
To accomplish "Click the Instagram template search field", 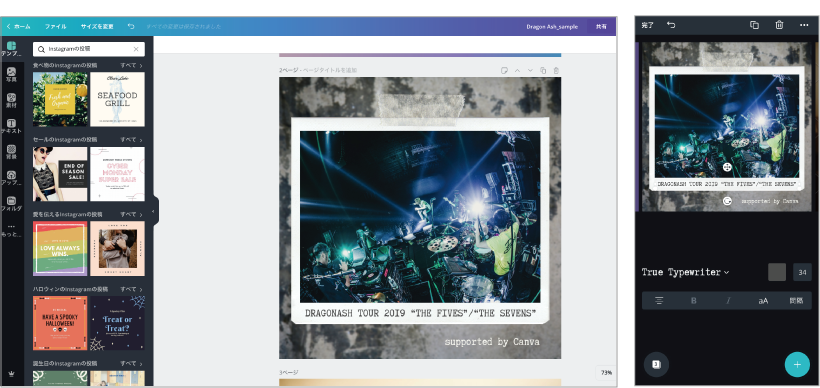I will pos(89,49).
